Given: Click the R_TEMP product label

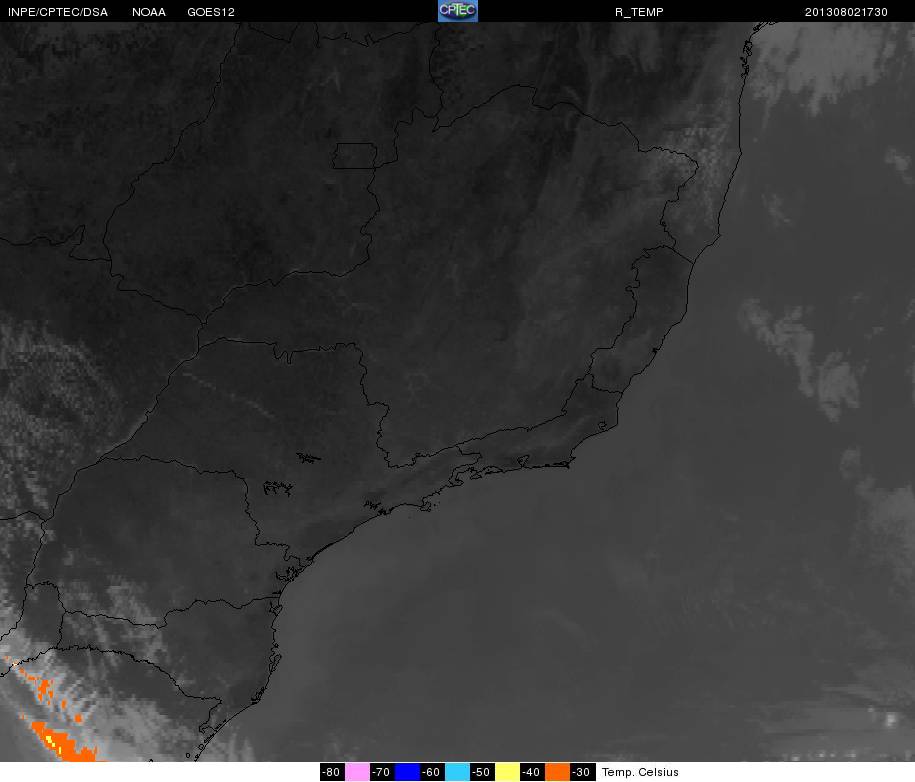Looking at the screenshot, I should (x=639, y=12).
